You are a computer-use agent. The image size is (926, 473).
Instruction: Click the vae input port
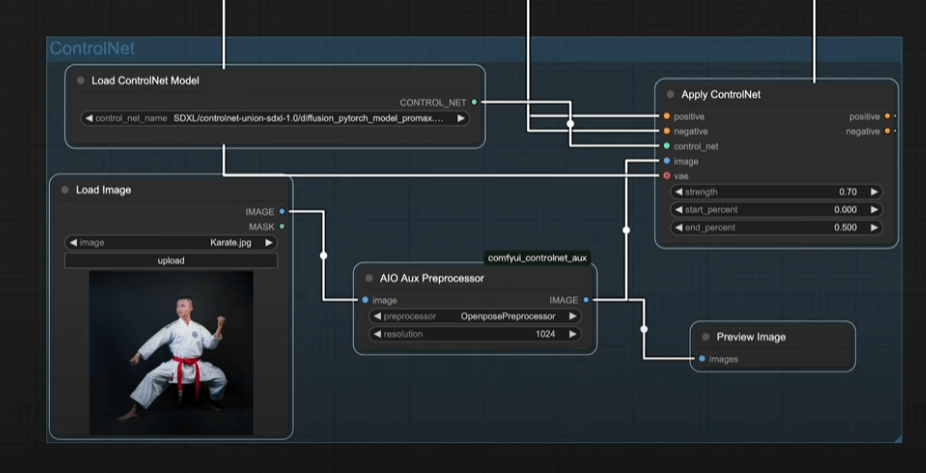coord(666,176)
